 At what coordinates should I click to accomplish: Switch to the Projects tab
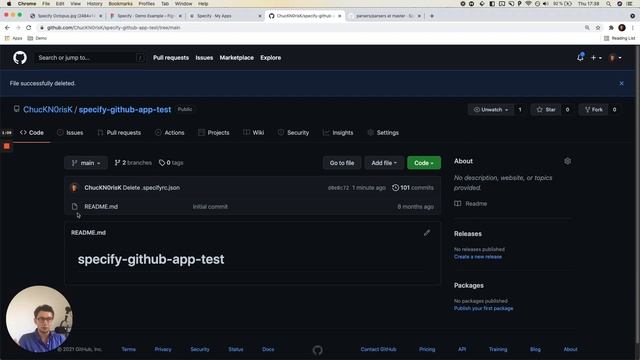coord(213,133)
